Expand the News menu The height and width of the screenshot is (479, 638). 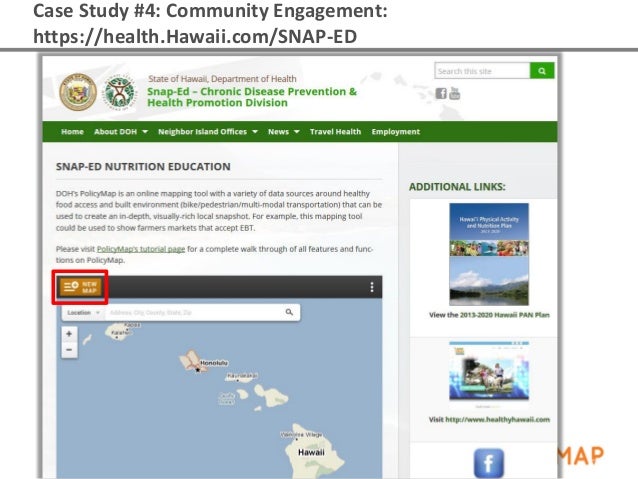[284, 131]
